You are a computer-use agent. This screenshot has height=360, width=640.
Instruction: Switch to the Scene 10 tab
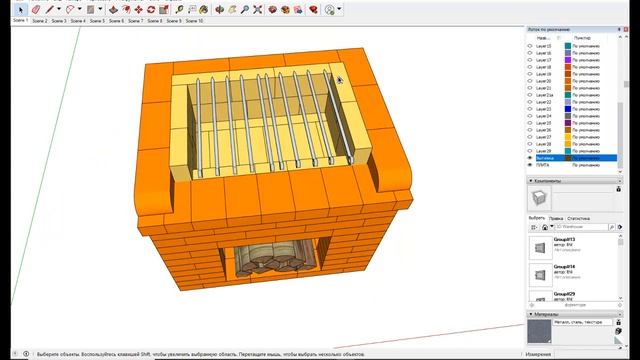(x=194, y=20)
